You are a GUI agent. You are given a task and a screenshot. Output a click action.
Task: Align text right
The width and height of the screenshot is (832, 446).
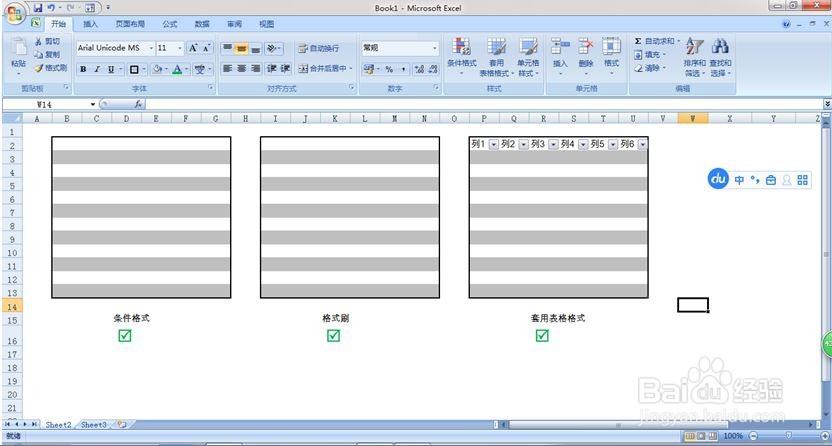(255, 68)
